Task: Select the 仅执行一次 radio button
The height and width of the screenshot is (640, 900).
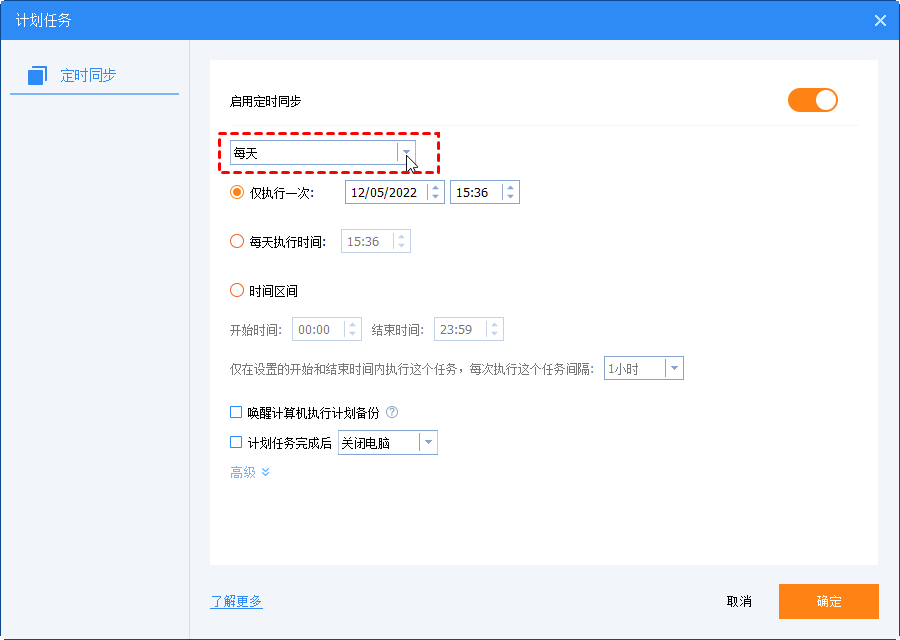Action: [236, 192]
